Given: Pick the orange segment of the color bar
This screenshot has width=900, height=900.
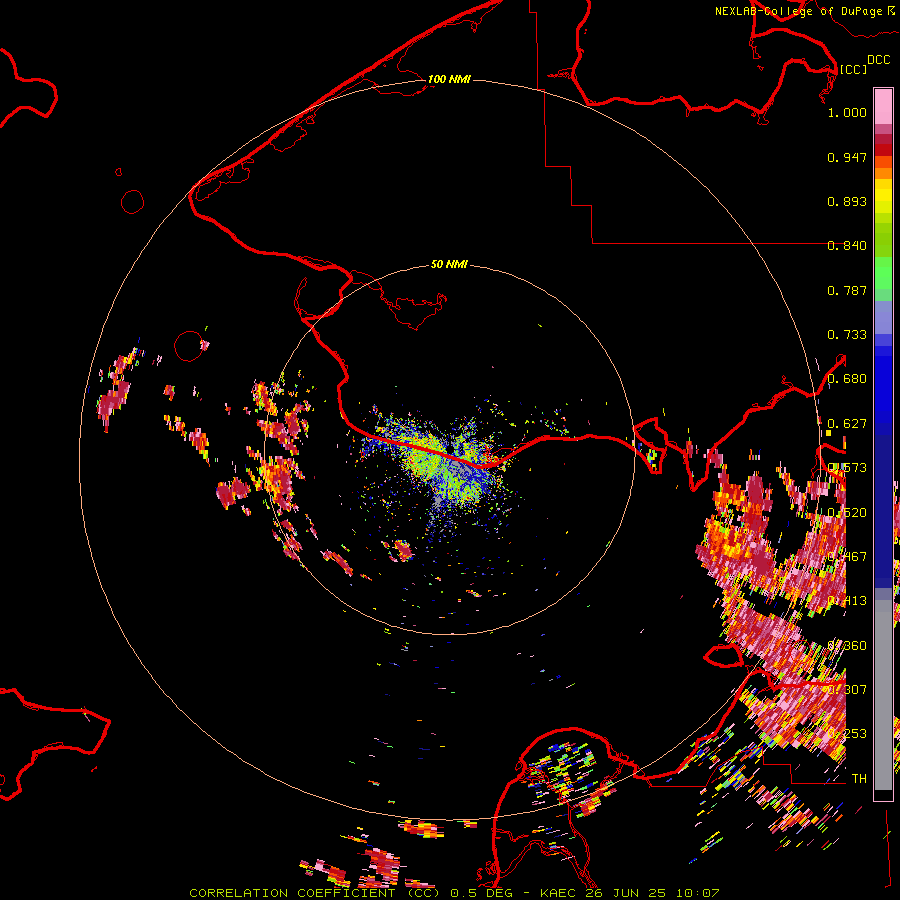Looking at the screenshot, I should coord(883,173).
